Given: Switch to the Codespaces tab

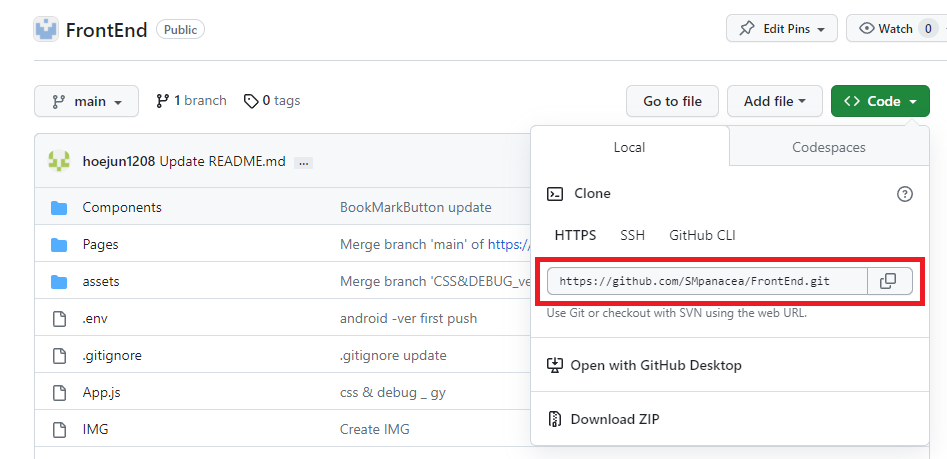Looking at the screenshot, I should (829, 147).
